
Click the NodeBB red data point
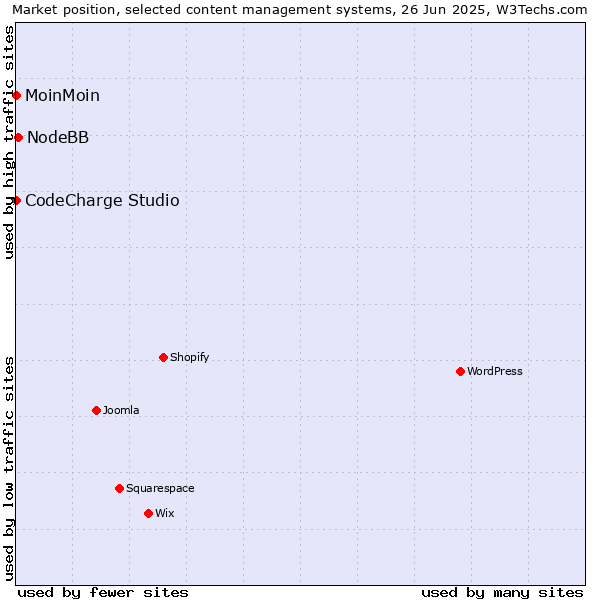tap(18, 137)
